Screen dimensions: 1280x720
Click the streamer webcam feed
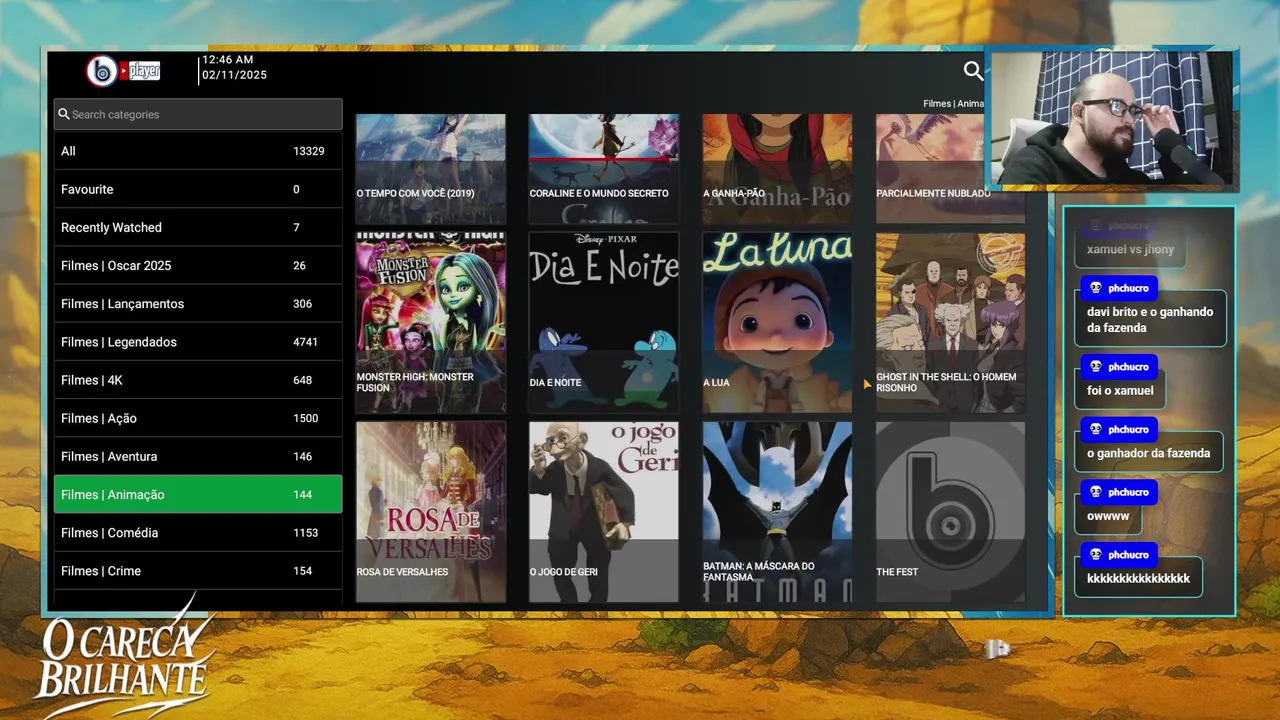(1112, 118)
